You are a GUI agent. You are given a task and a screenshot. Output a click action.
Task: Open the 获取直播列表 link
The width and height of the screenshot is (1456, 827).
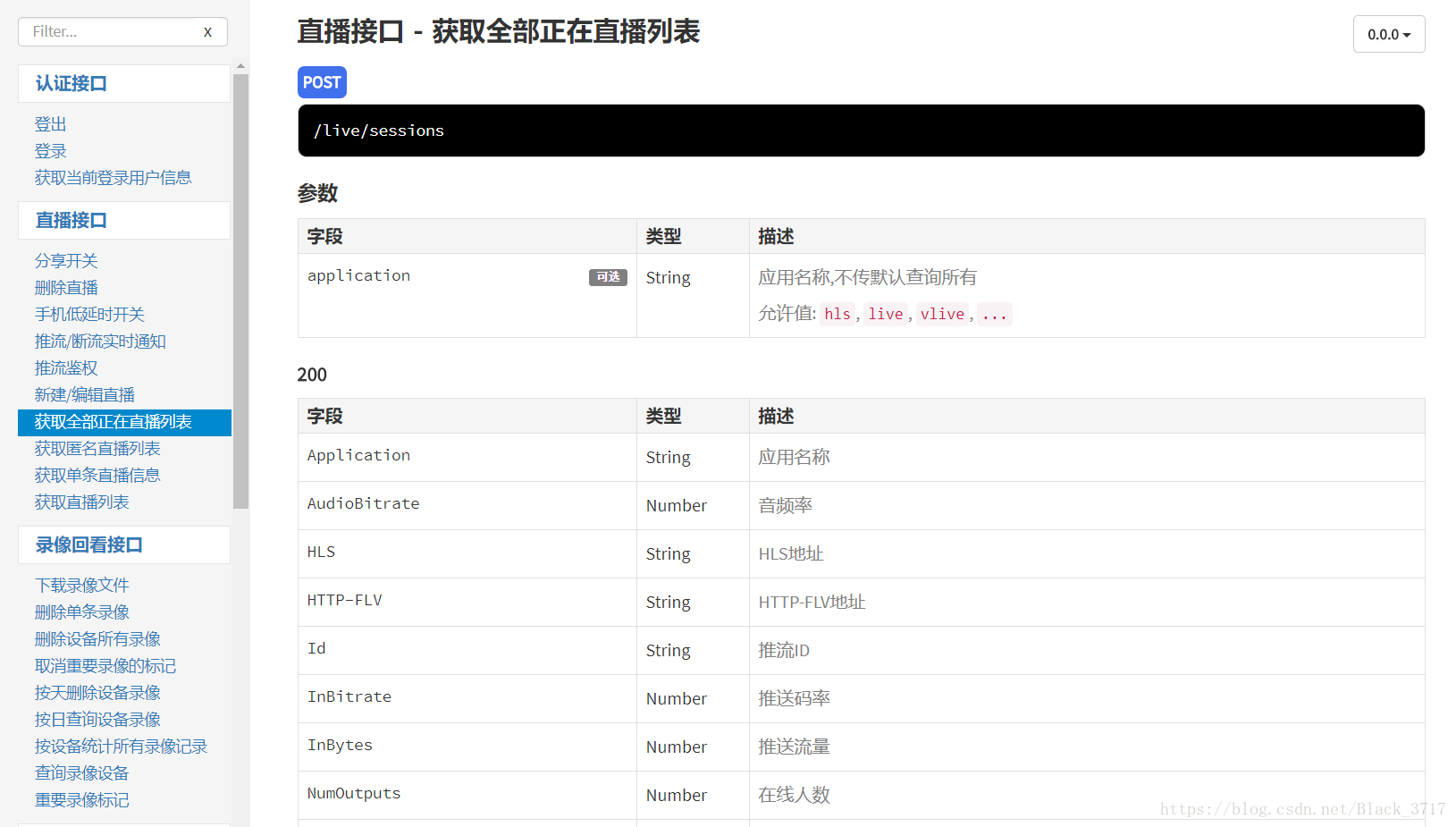[82, 502]
